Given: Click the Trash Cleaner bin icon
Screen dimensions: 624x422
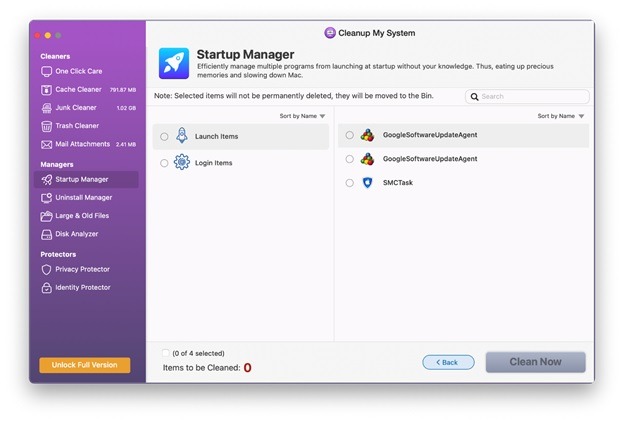Looking at the screenshot, I should (x=47, y=126).
